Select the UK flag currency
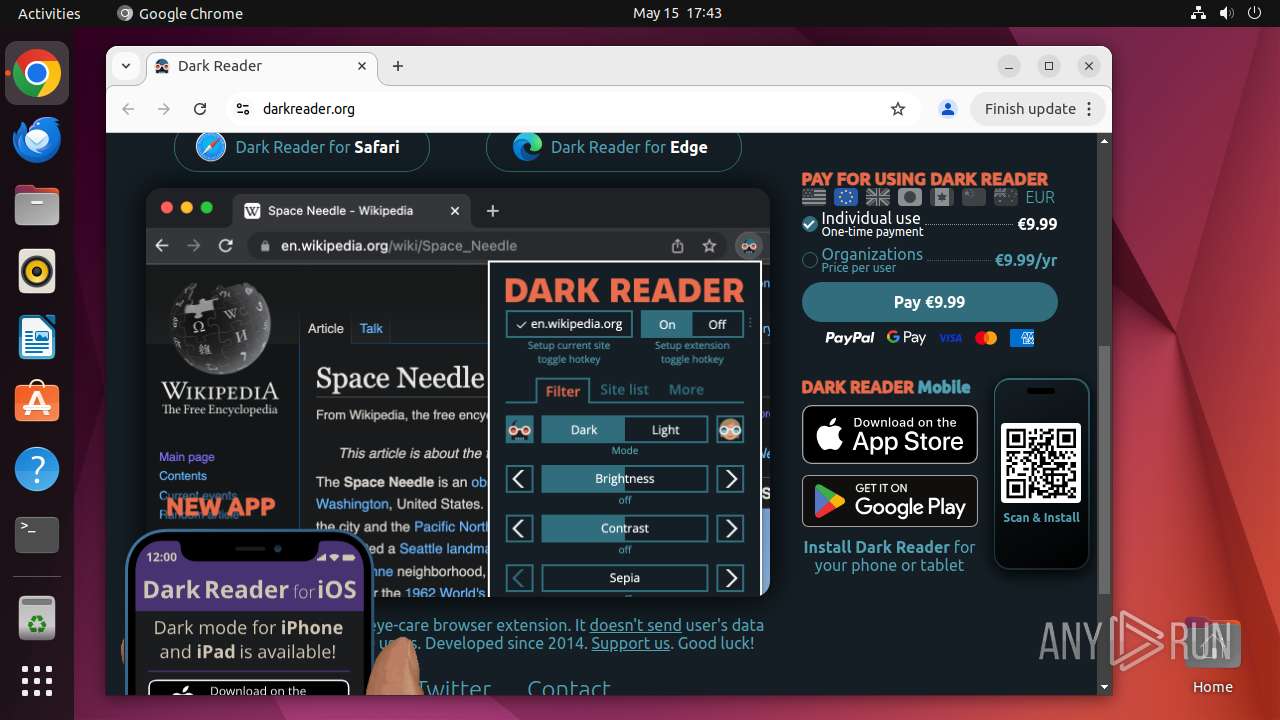The image size is (1280, 720). 878,197
